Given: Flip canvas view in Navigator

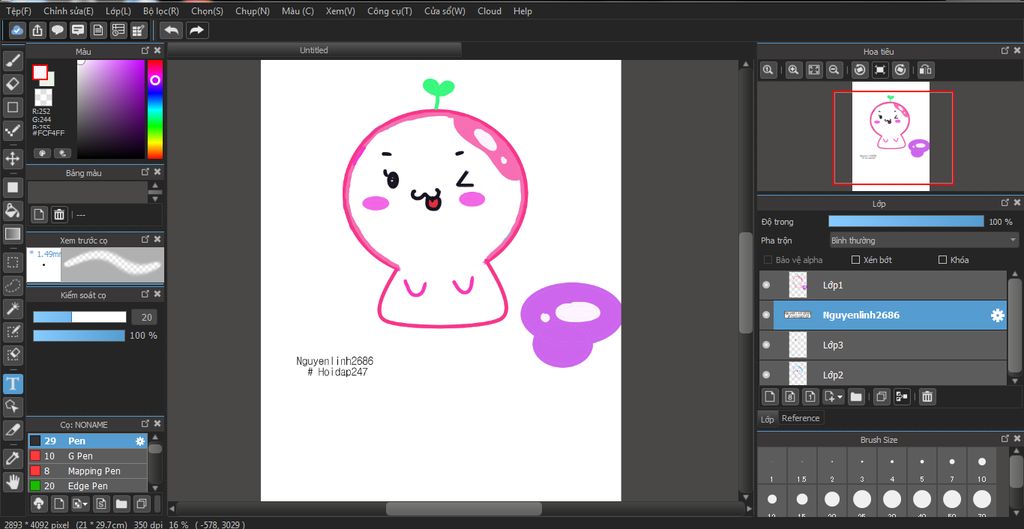Looking at the screenshot, I should (x=925, y=70).
